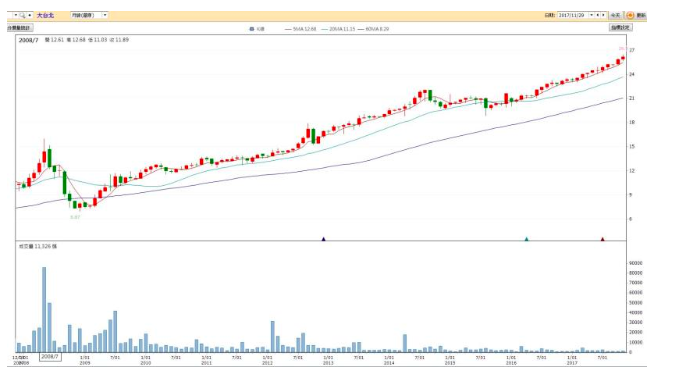Click the dark red triangle chart marker
This screenshot has height=391, width=699.
click(x=603, y=239)
